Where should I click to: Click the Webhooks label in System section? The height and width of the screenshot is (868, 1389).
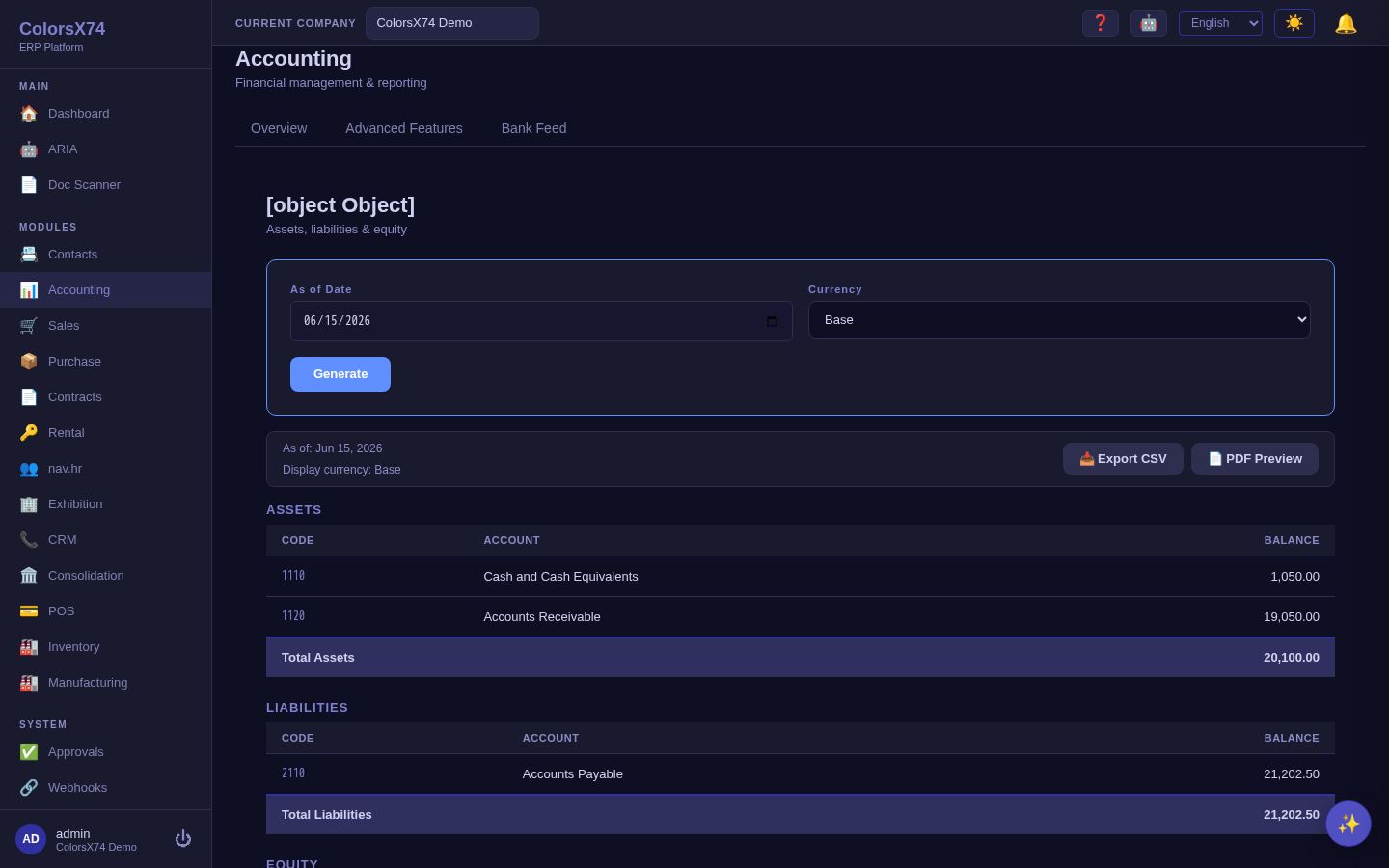pos(77,788)
